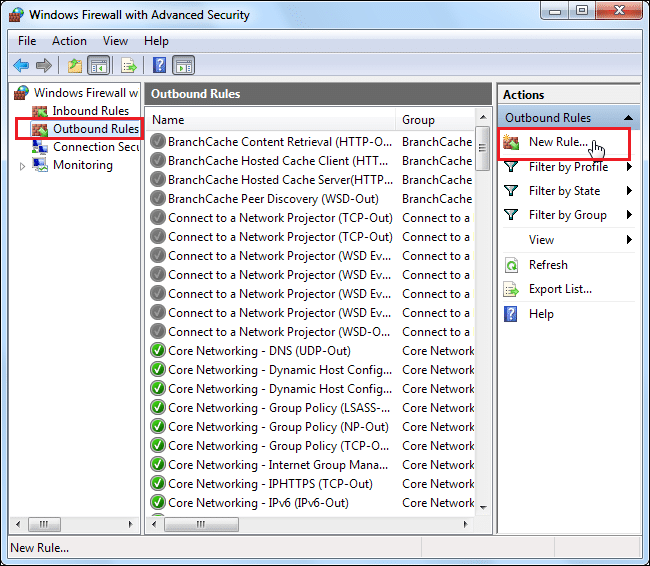Click the Up one level folder icon
The height and width of the screenshot is (566, 650).
pos(75,66)
